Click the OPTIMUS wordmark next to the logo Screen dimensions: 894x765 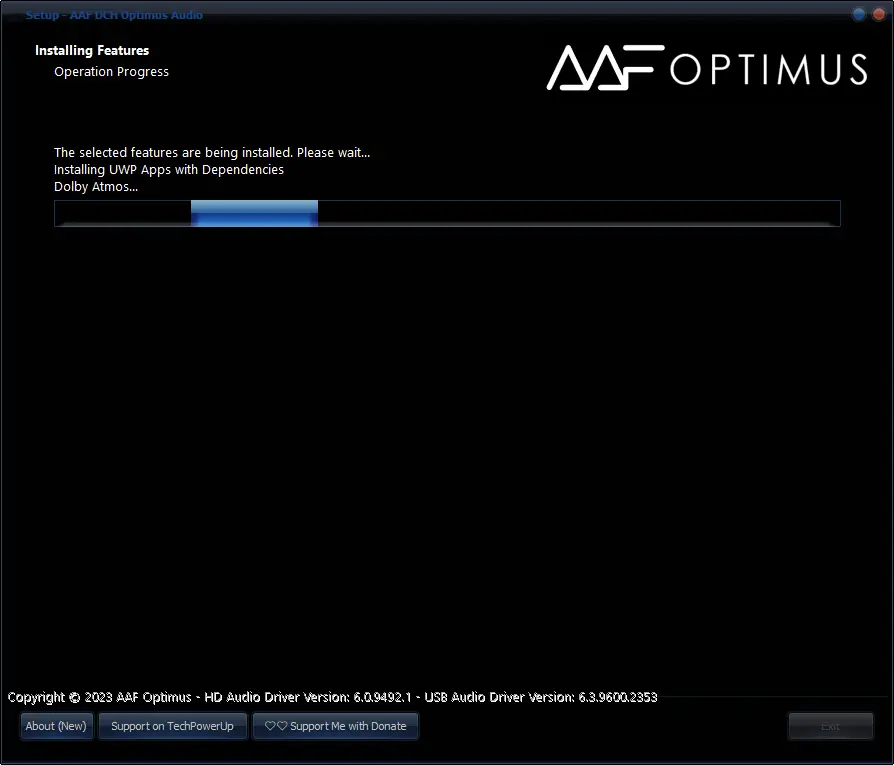pos(770,68)
